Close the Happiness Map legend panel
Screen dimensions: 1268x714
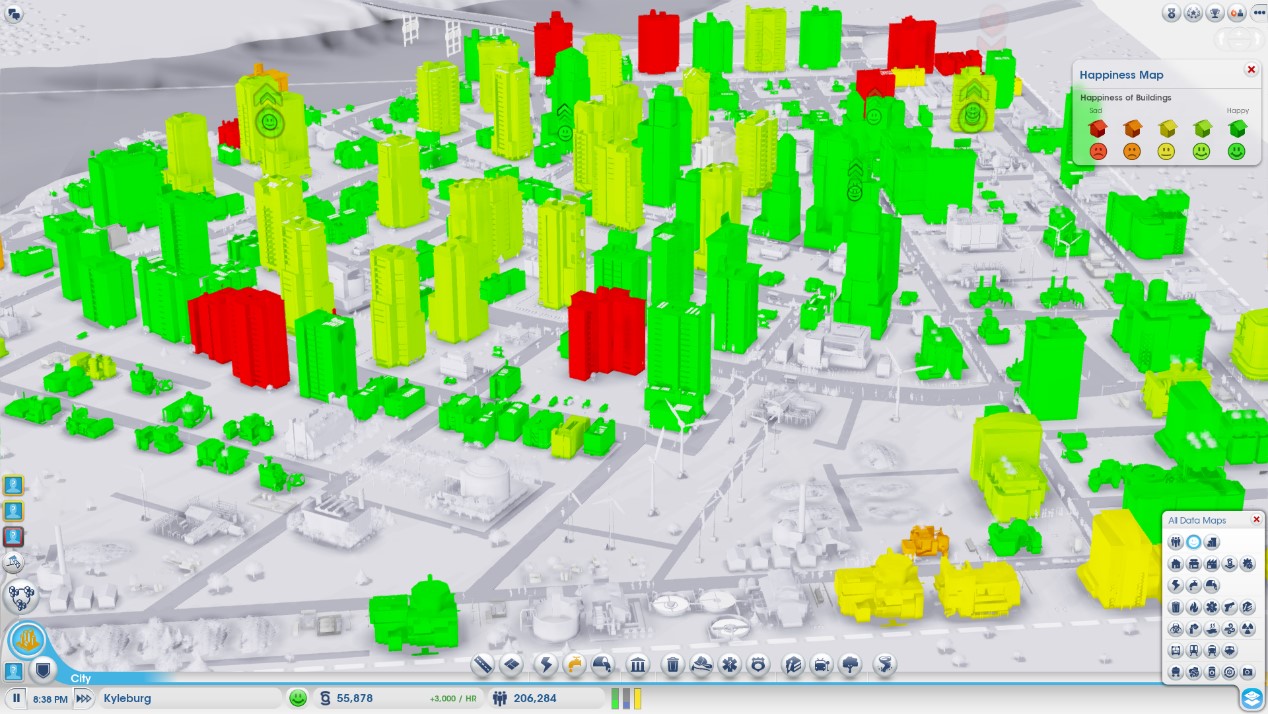point(1251,70)
